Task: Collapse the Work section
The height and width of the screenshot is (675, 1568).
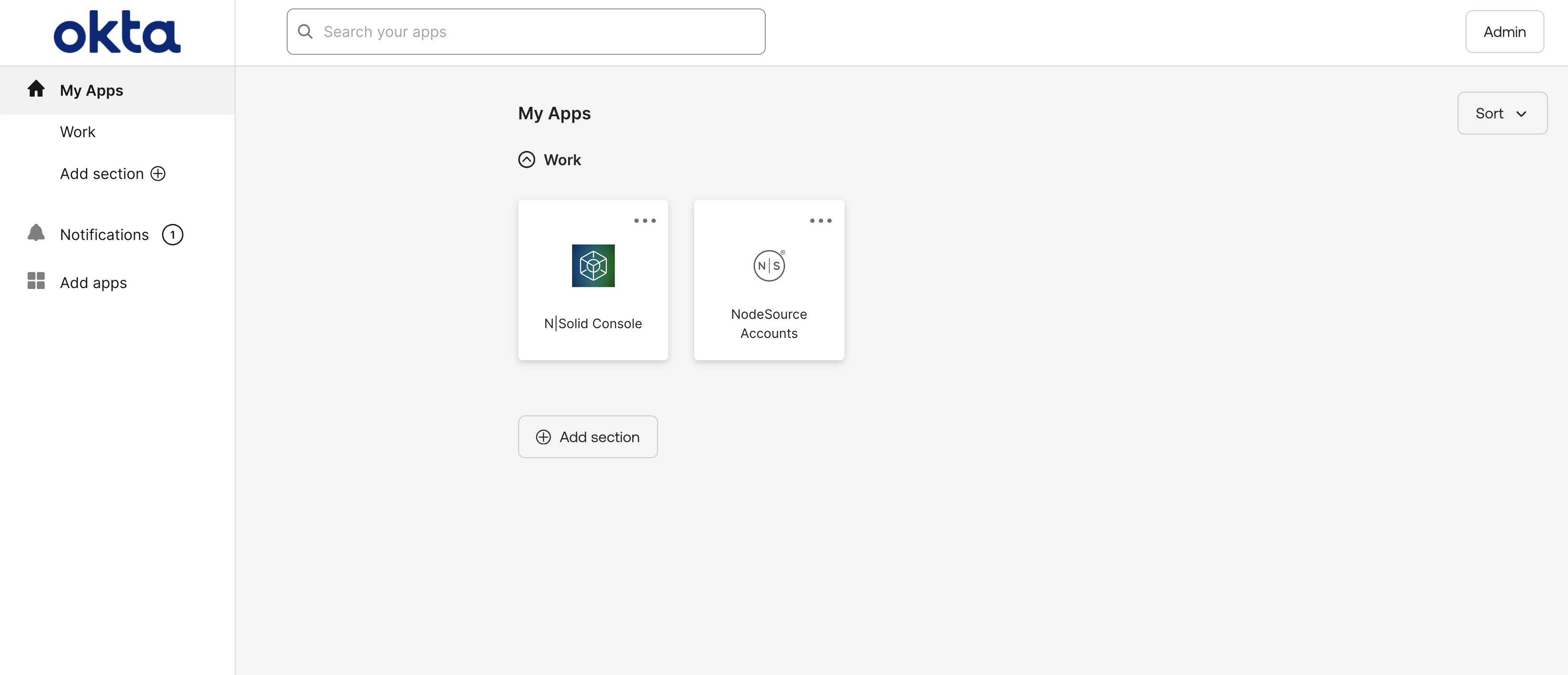Action: pos(527,159)
